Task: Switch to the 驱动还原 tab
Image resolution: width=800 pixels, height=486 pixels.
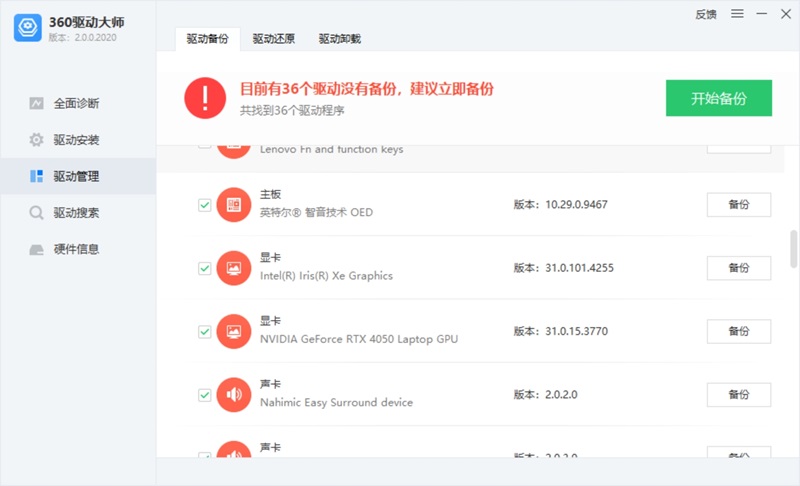Action: click(274, 39)
